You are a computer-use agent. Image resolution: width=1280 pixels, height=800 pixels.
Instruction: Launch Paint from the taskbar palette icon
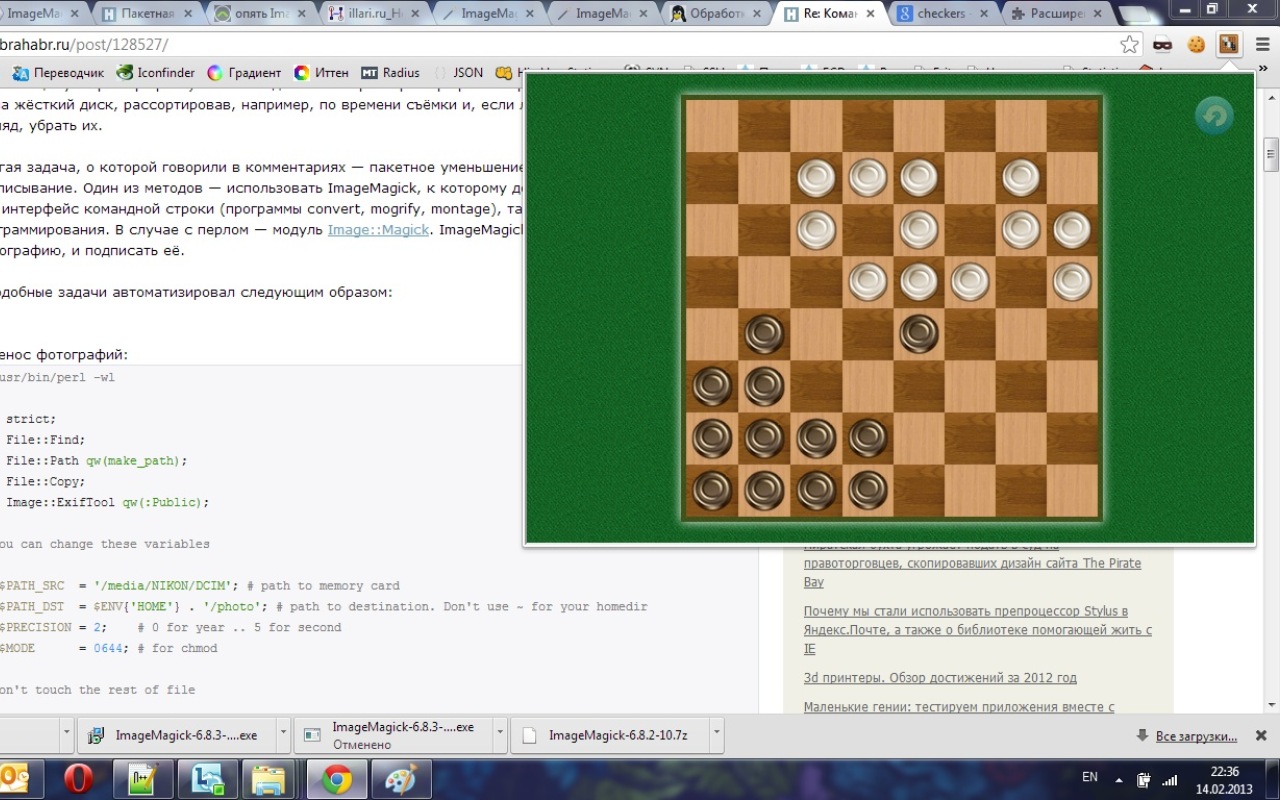click(400, 779)
